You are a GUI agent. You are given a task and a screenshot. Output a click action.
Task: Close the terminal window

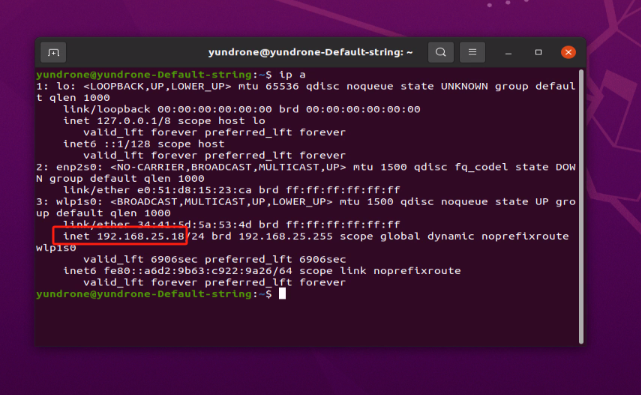tap(568, 52)
